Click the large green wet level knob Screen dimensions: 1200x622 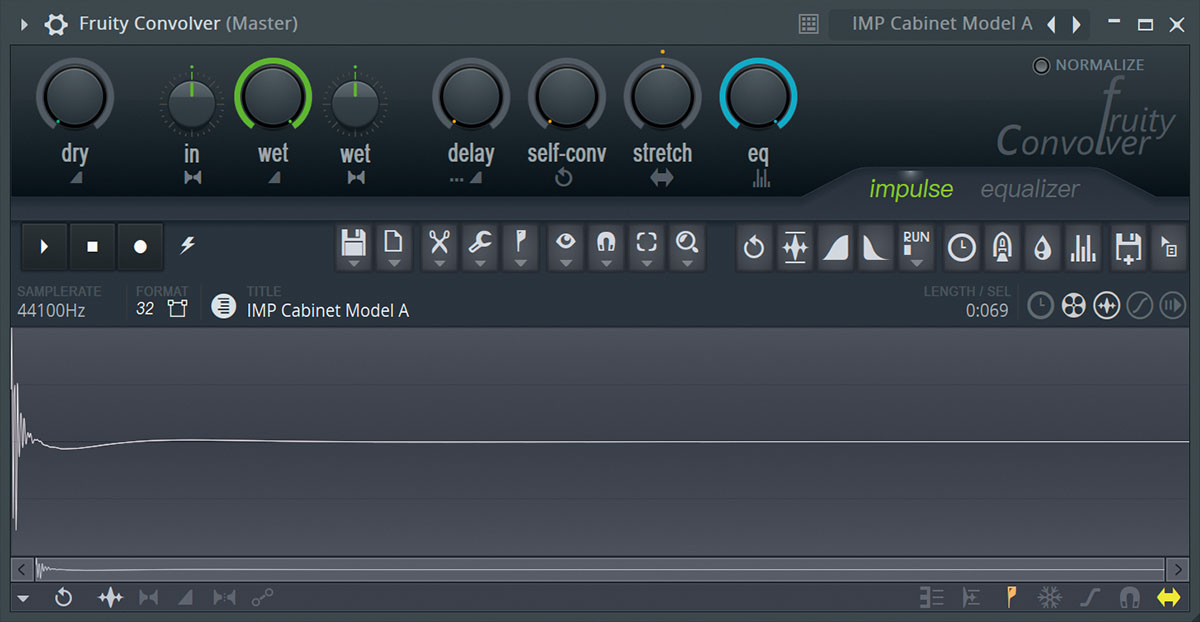coord(273,95)
